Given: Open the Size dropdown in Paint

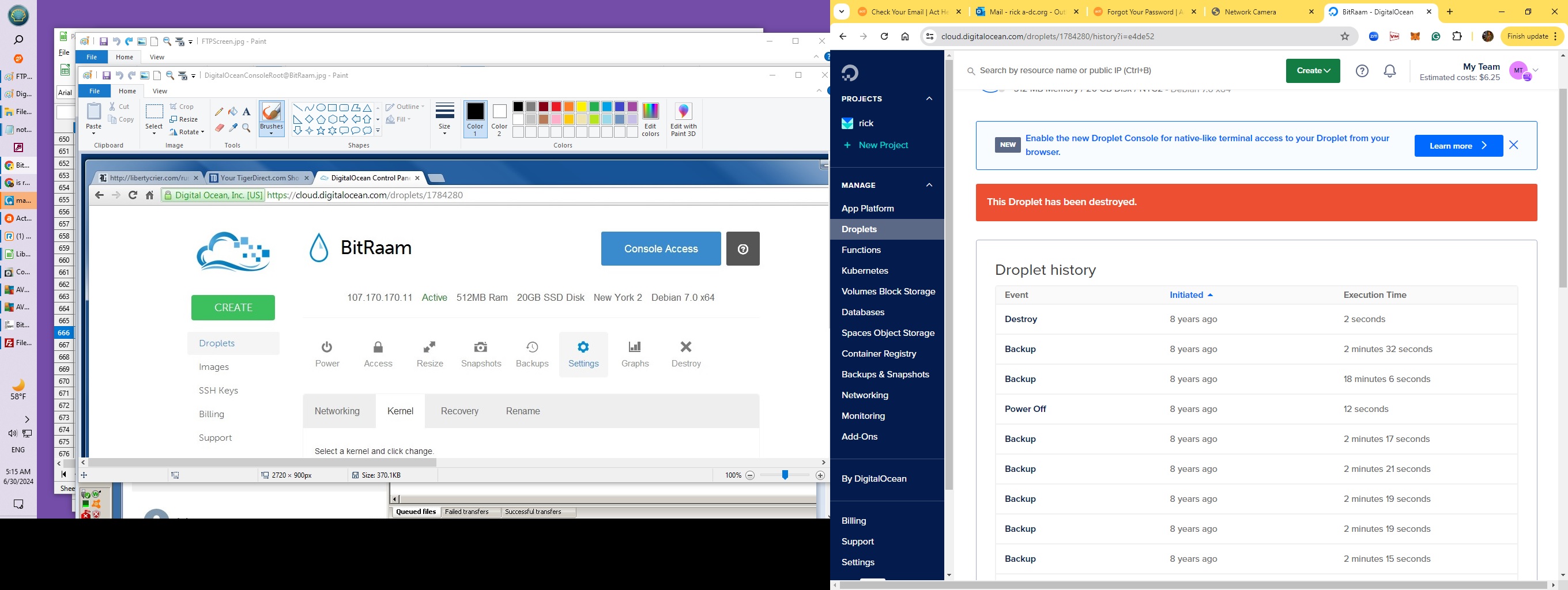Looking at the screenshot, I should point(445,130).
